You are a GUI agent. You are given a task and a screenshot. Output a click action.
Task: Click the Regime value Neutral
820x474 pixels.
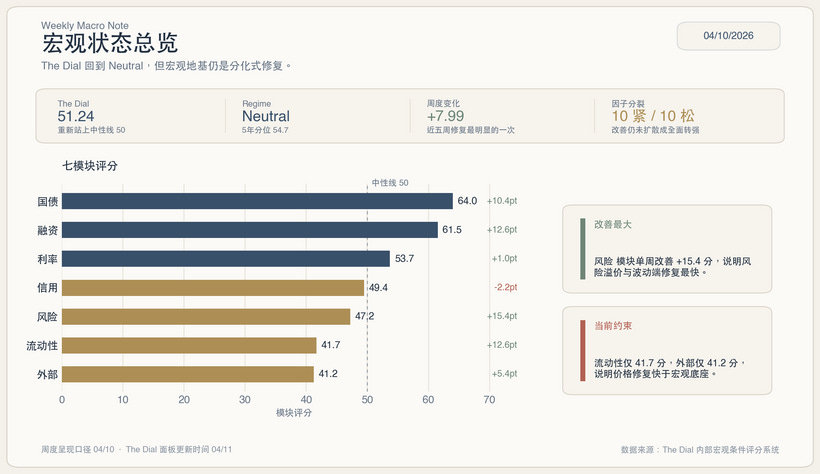[x=266, y=116]
